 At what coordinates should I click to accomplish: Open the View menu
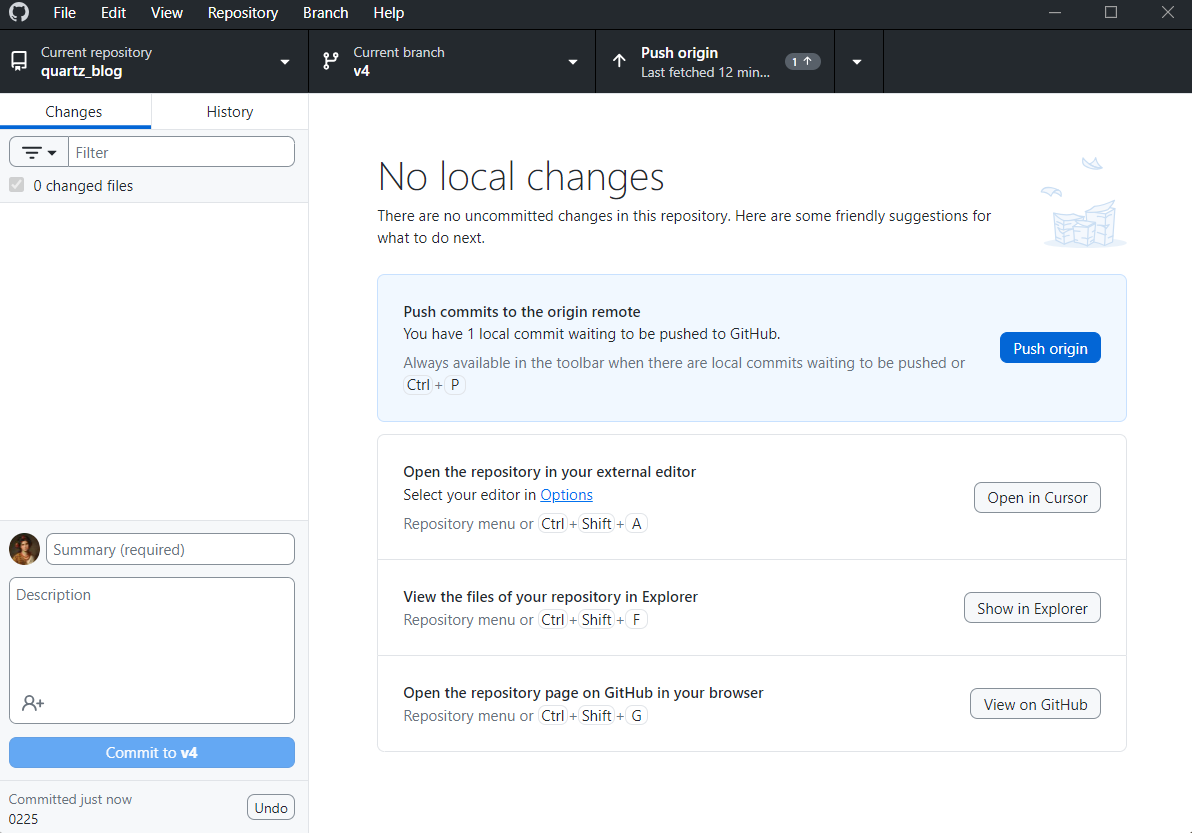166,13
